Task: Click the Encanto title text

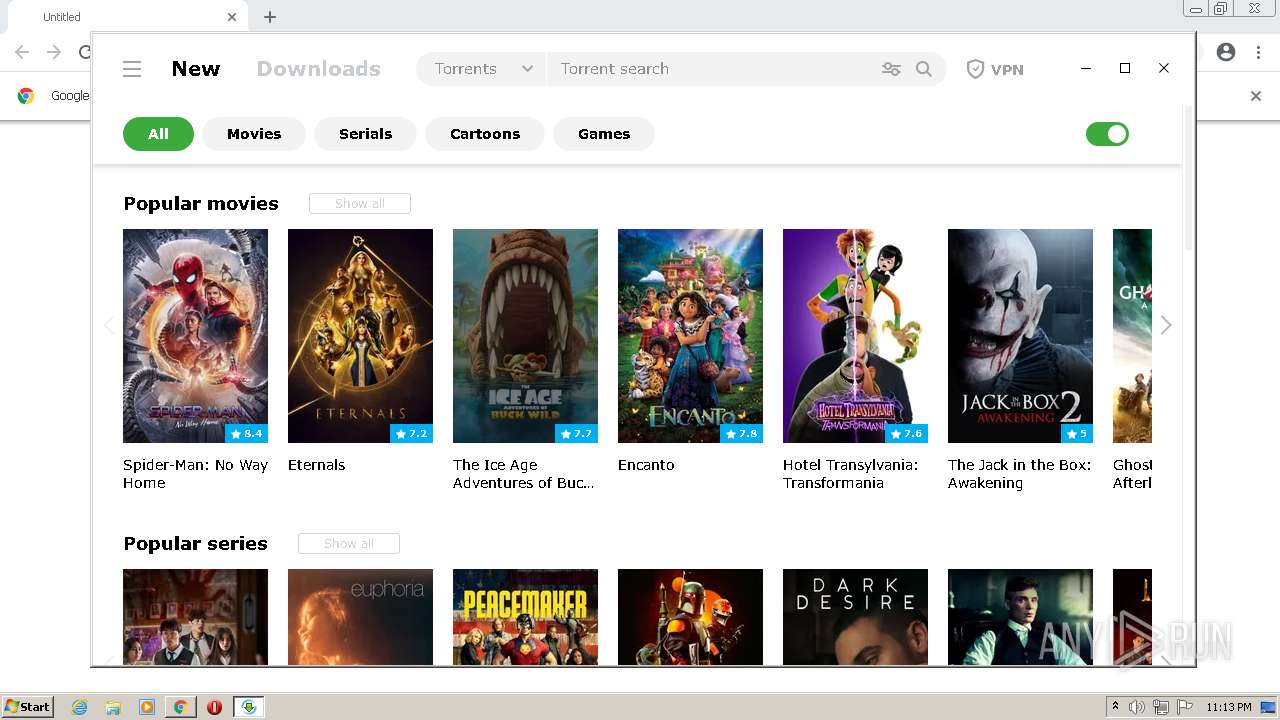Action: coord(646,465)
